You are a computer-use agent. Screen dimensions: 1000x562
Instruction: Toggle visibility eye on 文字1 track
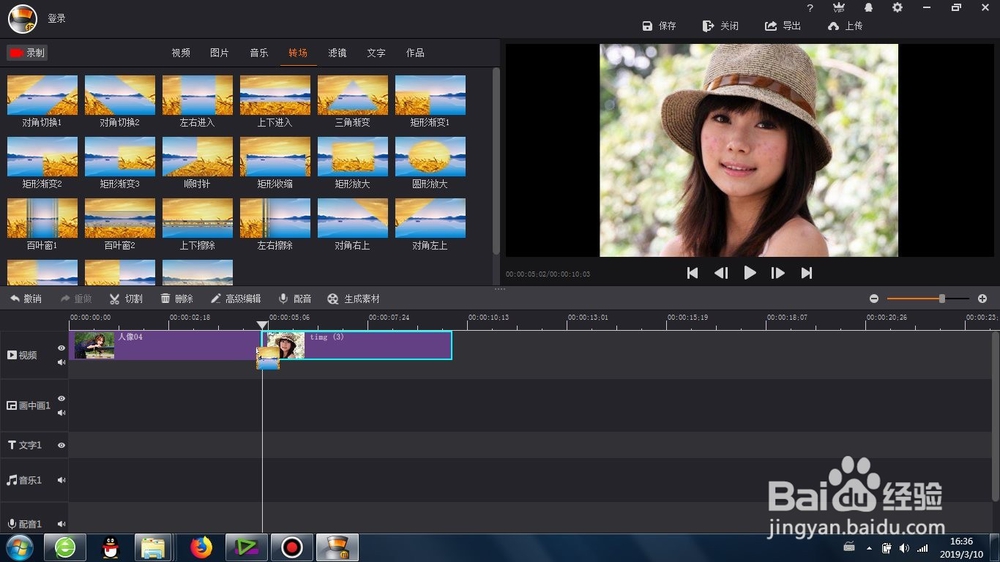(61, 445)
